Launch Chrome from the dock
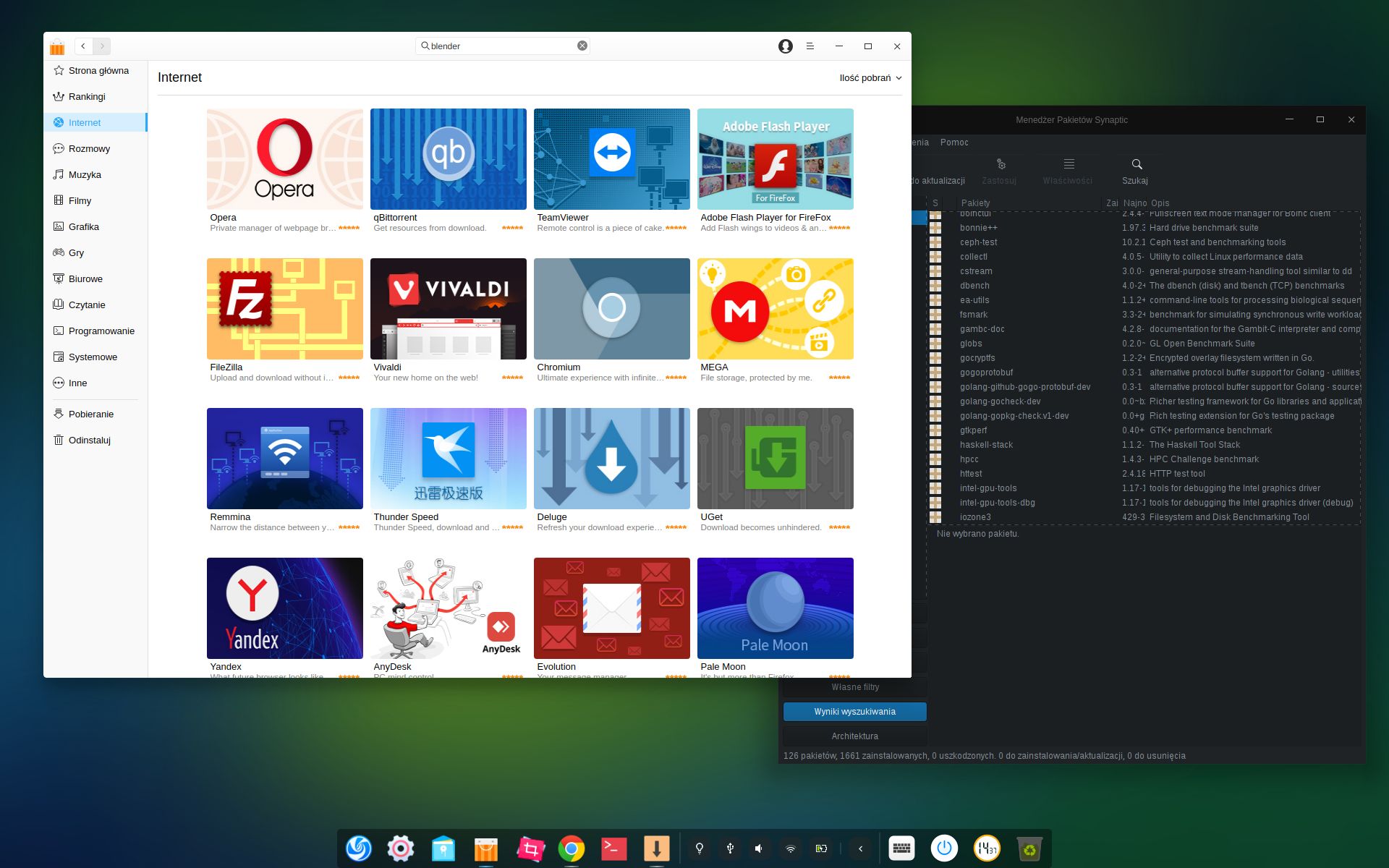Viewport: 1389px width, 868px height. [571, 848]
